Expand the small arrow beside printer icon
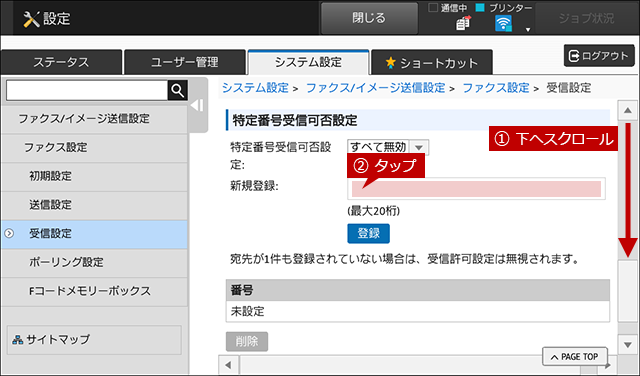This screenshot has width=640, height=376. (x=528, y=29)
